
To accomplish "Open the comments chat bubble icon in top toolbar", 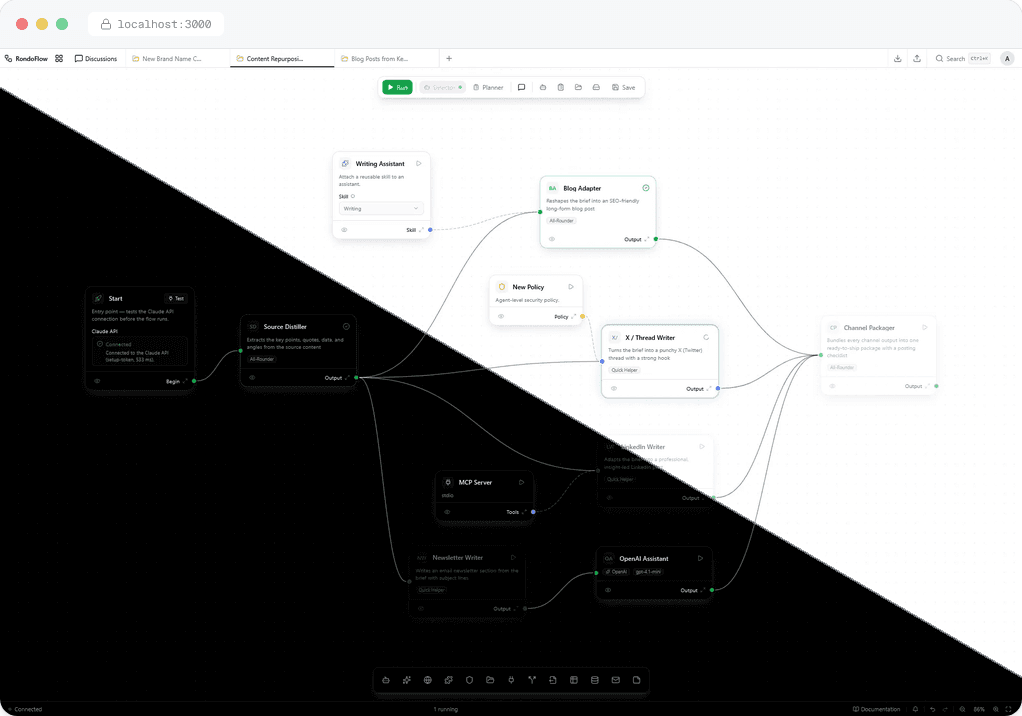I will 521,87.
